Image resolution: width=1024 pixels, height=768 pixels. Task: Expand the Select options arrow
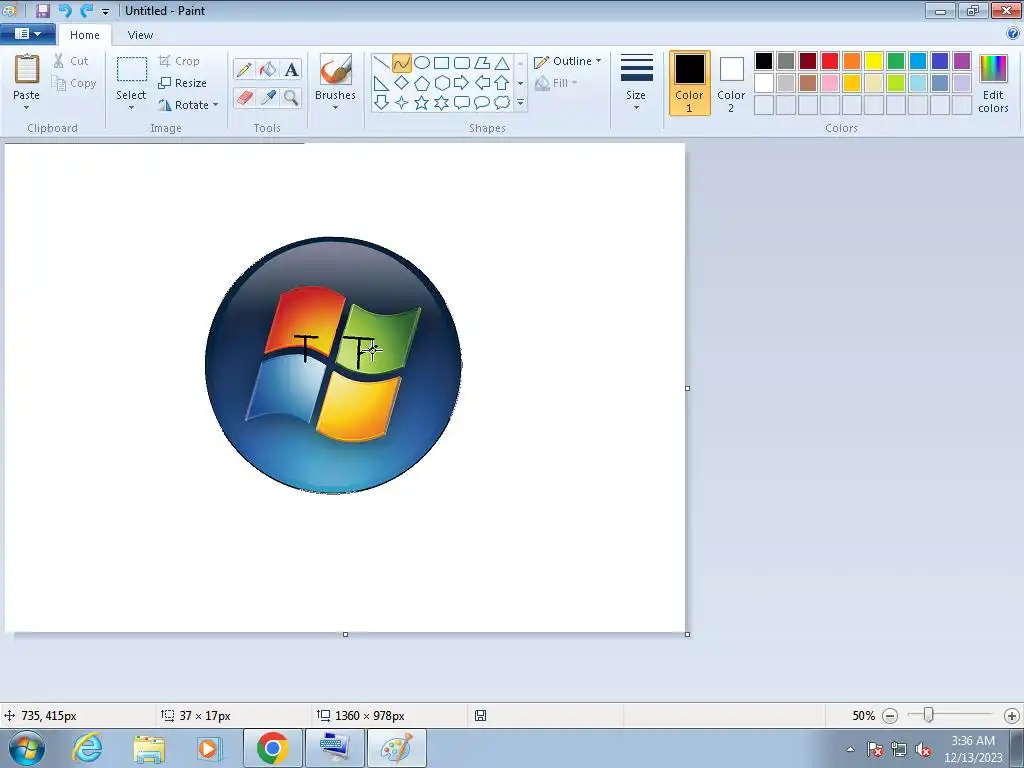point(131,108)
